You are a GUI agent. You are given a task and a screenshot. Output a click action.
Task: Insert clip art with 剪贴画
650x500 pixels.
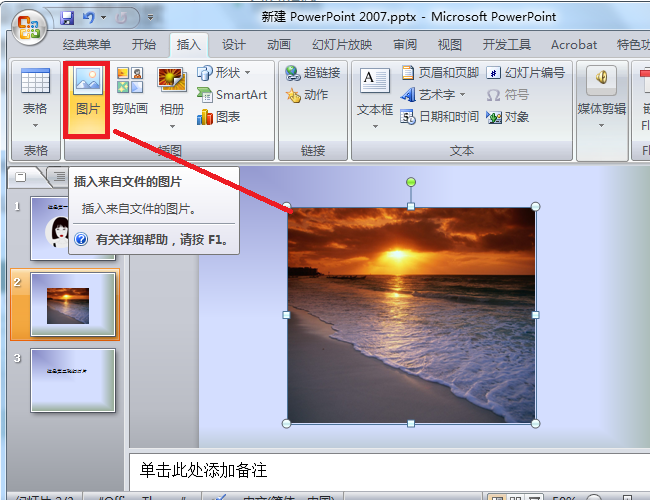[130, 91]
